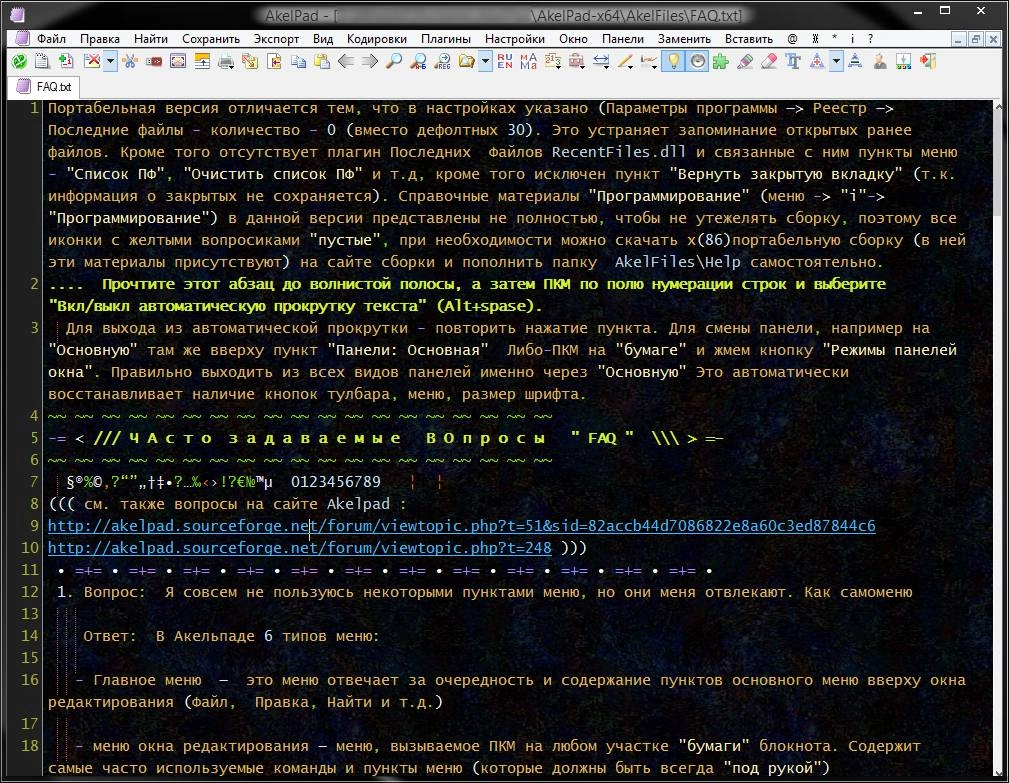Open the yellow pencil dropdown

coord(625,61)
